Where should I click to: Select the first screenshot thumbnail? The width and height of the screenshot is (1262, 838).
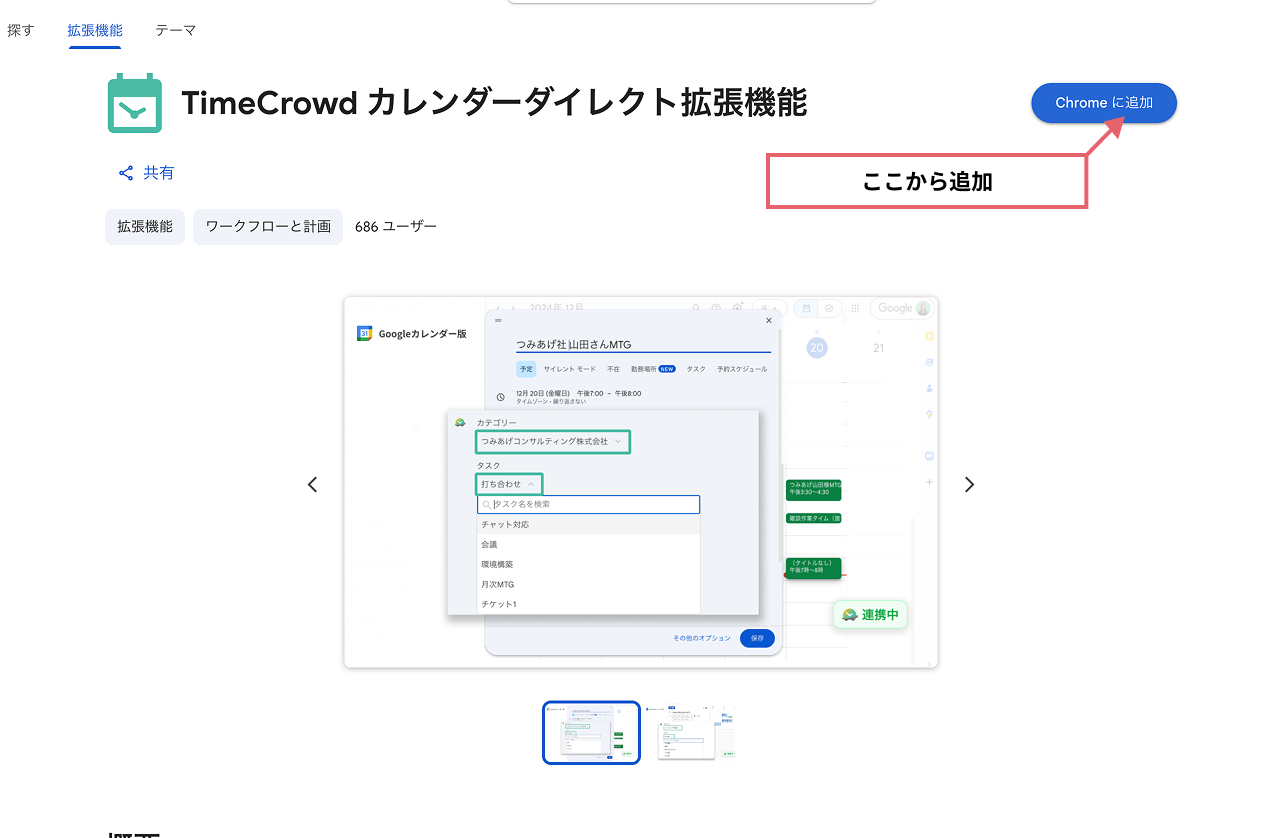pos(591,732)
